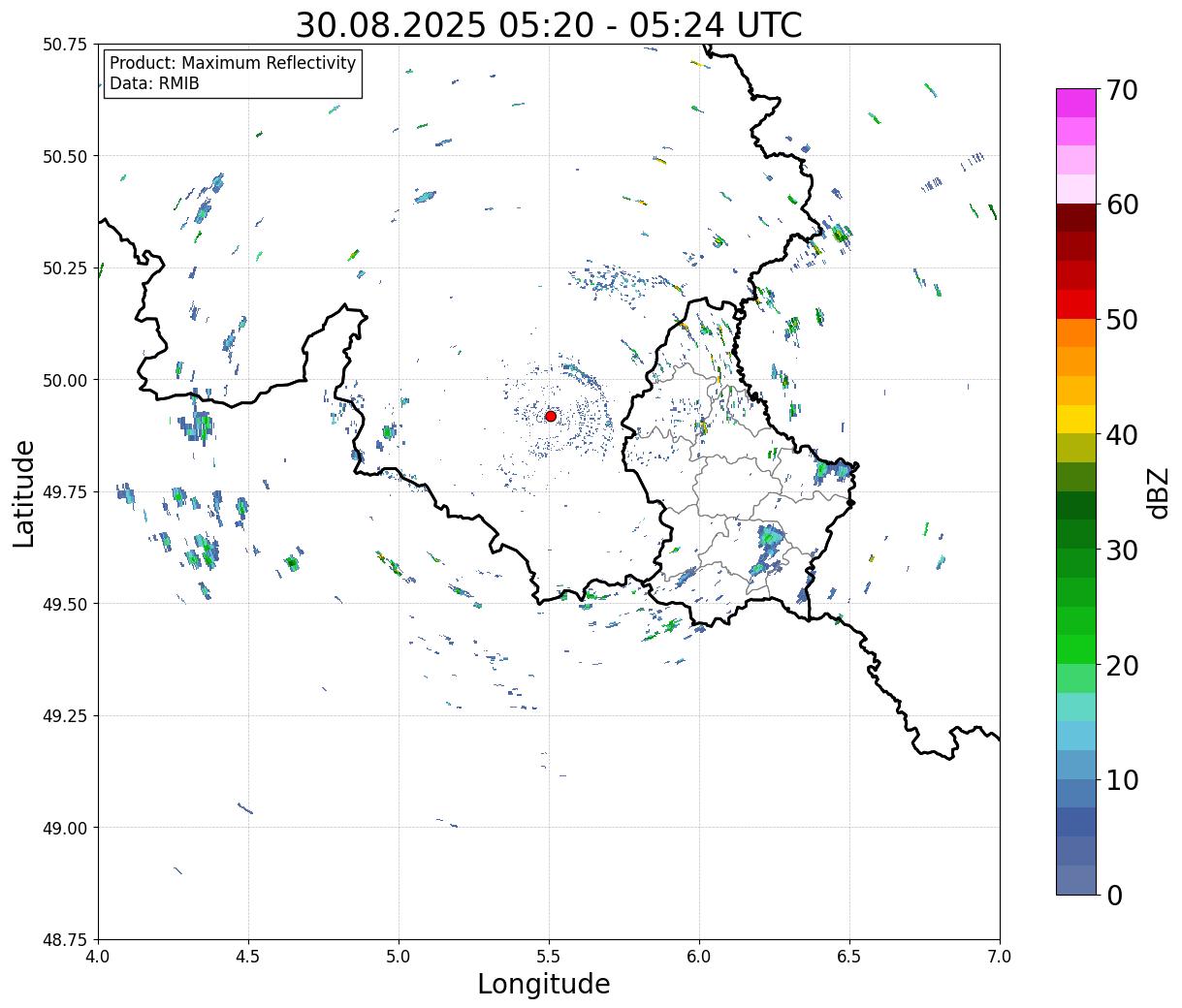Pick the dark red swatch just below 60
Screen dimensions: 1182x1008
pyautogui.click(x=1076, y=218)
